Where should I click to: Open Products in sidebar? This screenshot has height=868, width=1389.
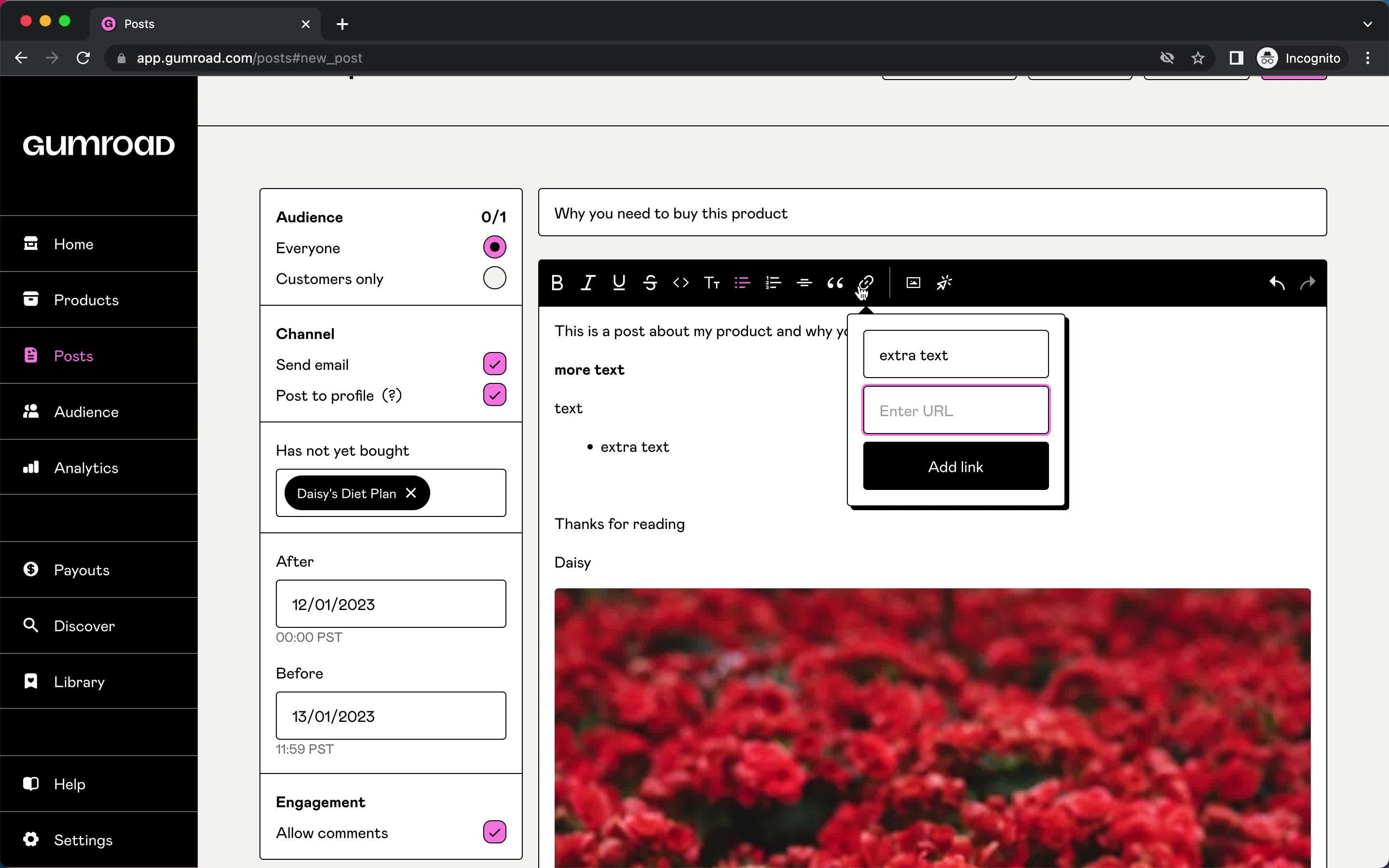[99, 299]
